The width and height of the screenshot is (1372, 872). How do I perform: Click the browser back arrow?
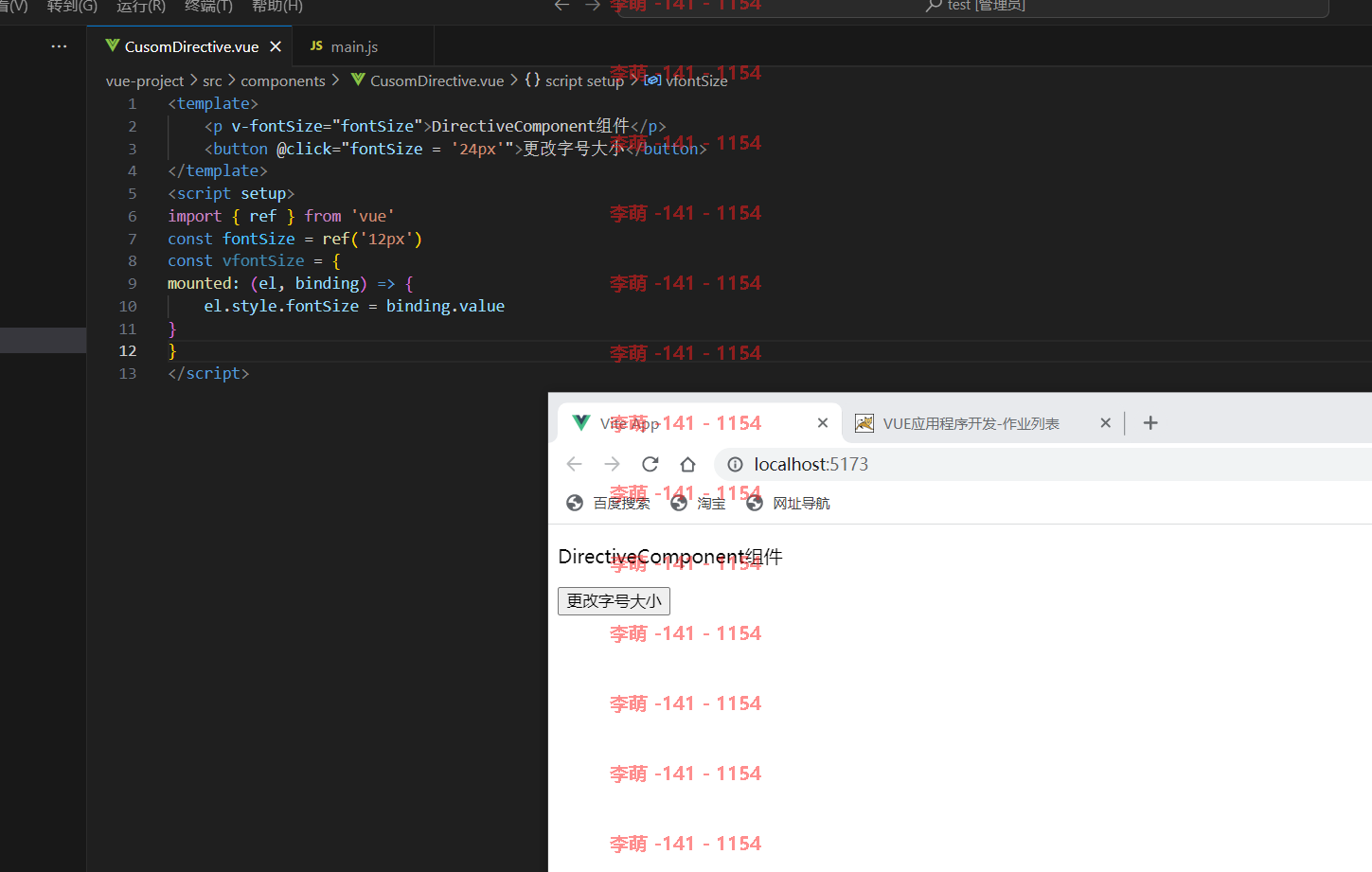(574, 464)
